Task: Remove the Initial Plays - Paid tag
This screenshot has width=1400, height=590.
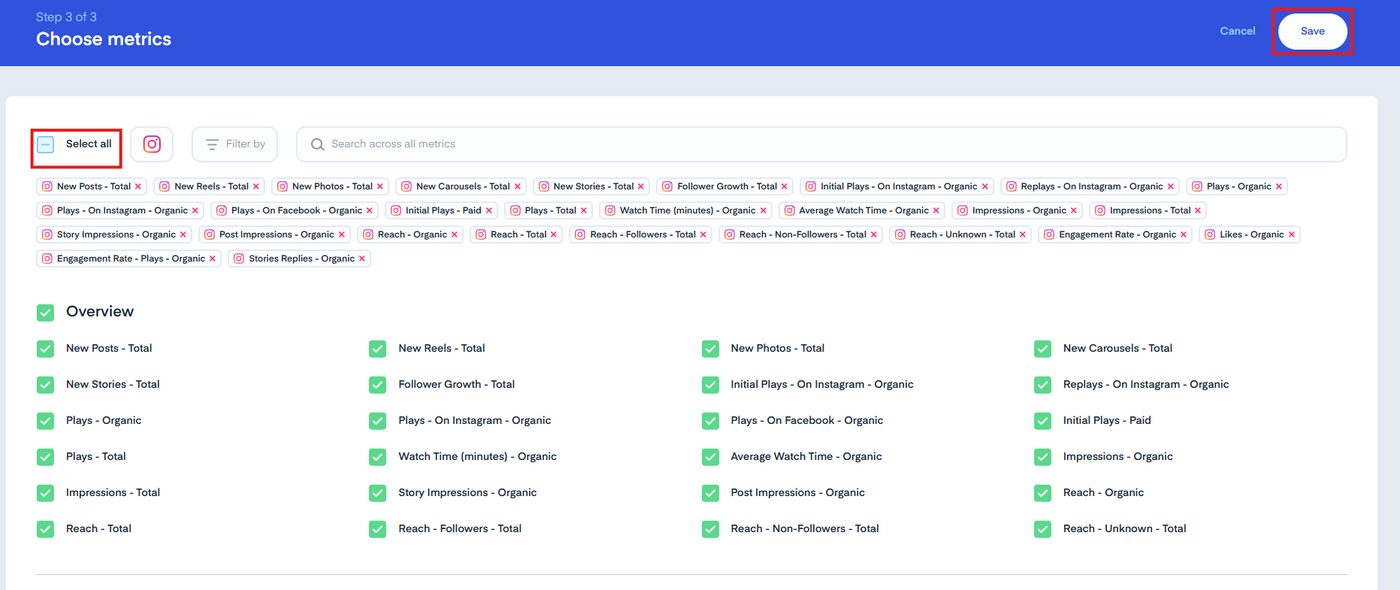Action: point(489,211)
